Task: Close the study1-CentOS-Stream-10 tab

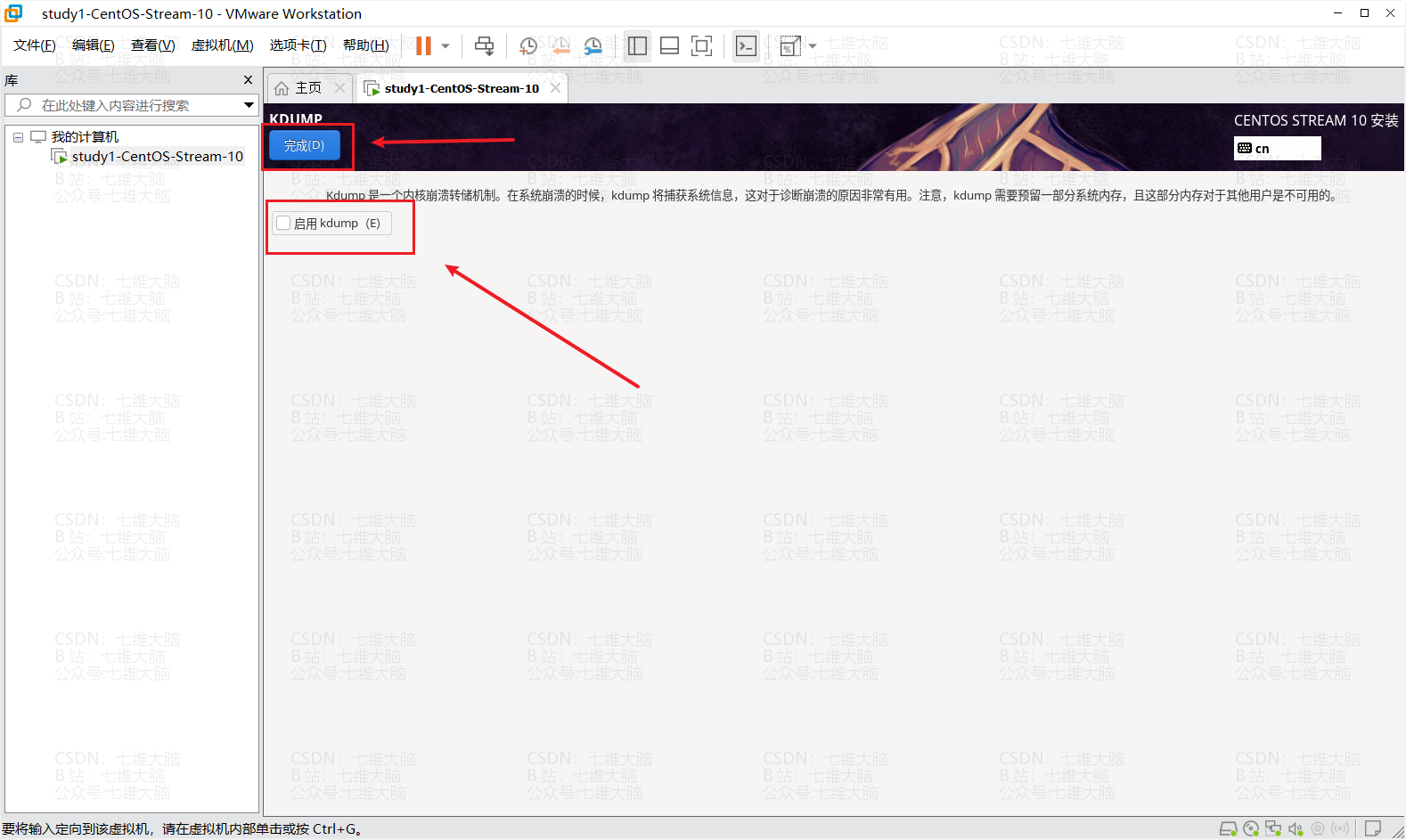Action: 555,88
